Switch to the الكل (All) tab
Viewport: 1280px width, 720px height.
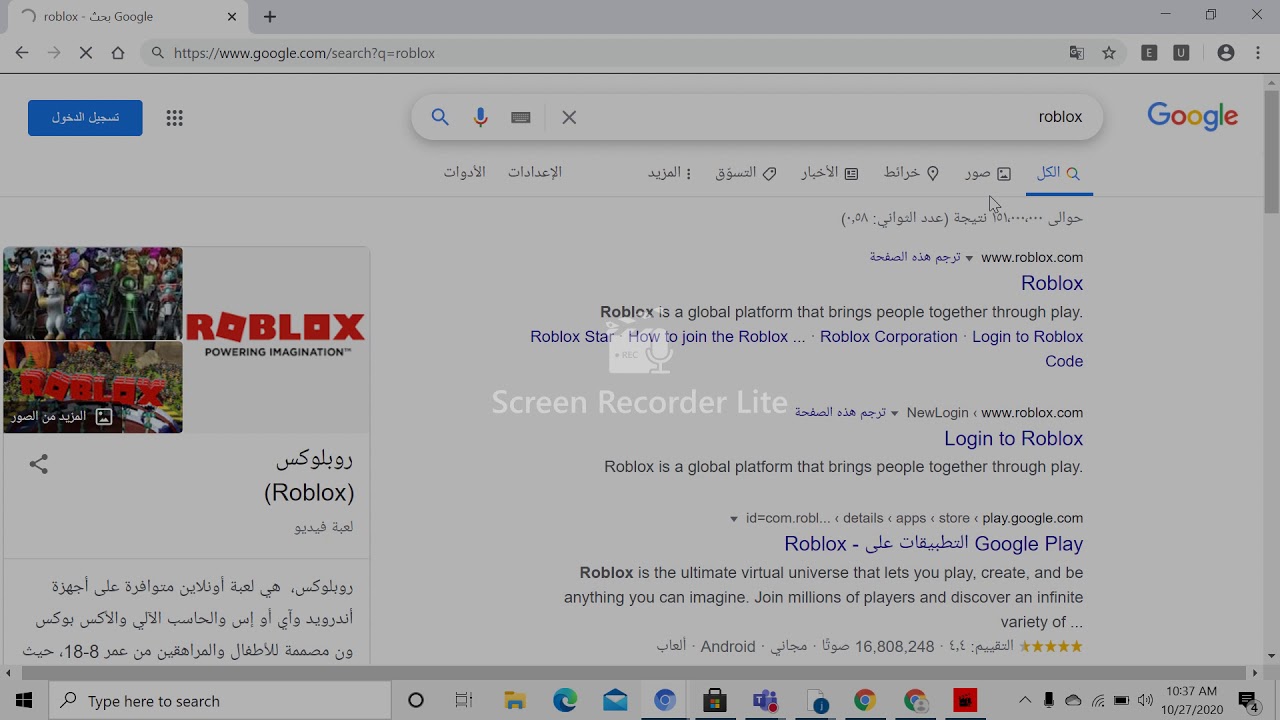(1058, 173)
